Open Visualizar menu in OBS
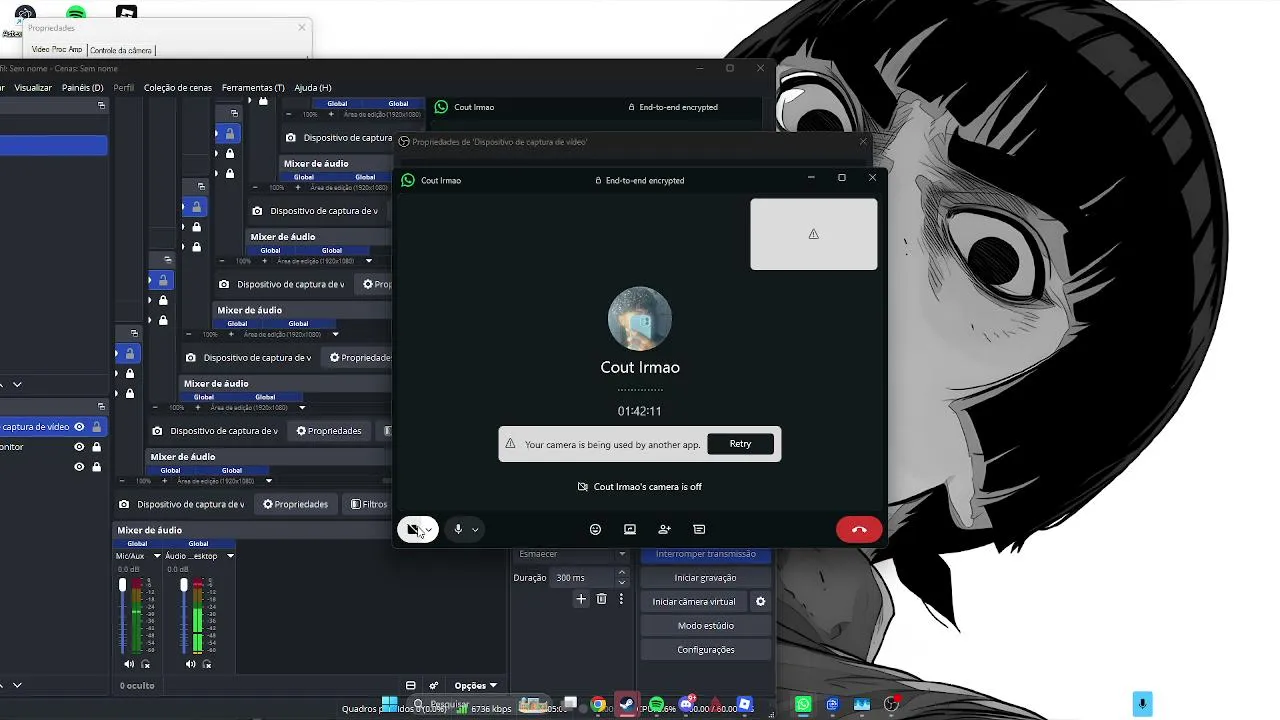The width and height of the screenshot is (1280, 720). [x=33, y=88]
